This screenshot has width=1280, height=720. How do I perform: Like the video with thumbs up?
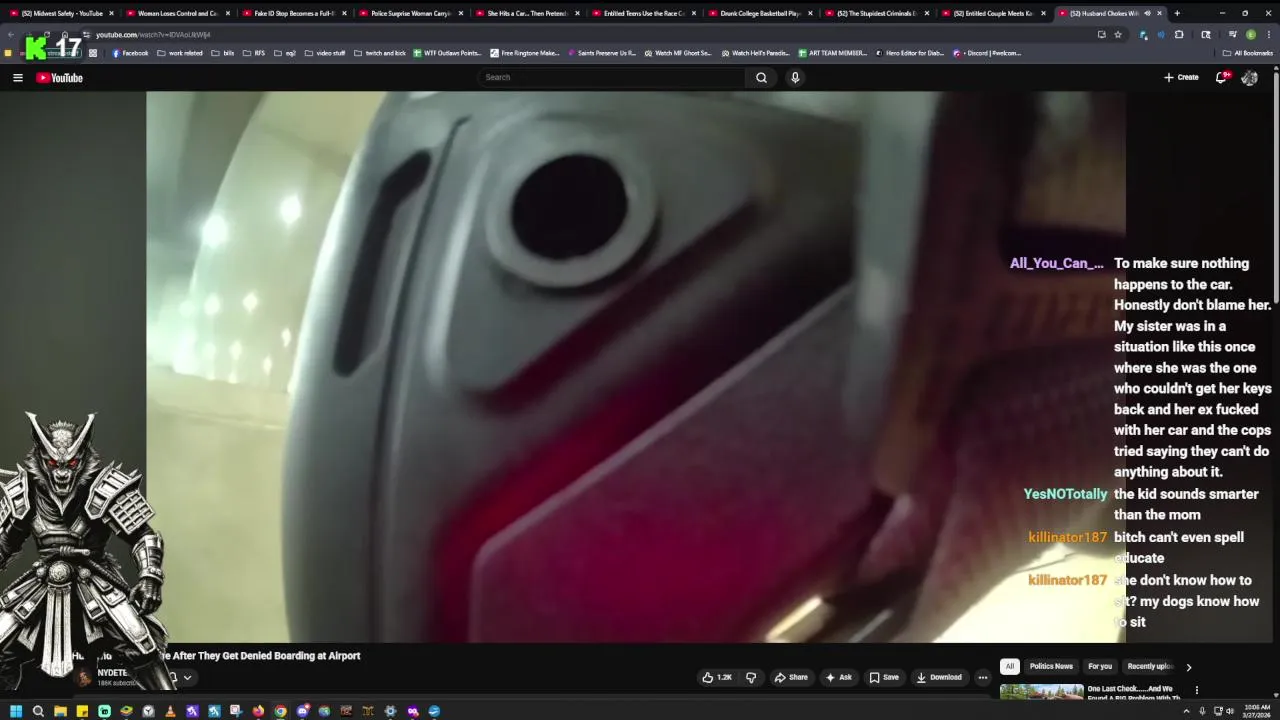[717, 677]
